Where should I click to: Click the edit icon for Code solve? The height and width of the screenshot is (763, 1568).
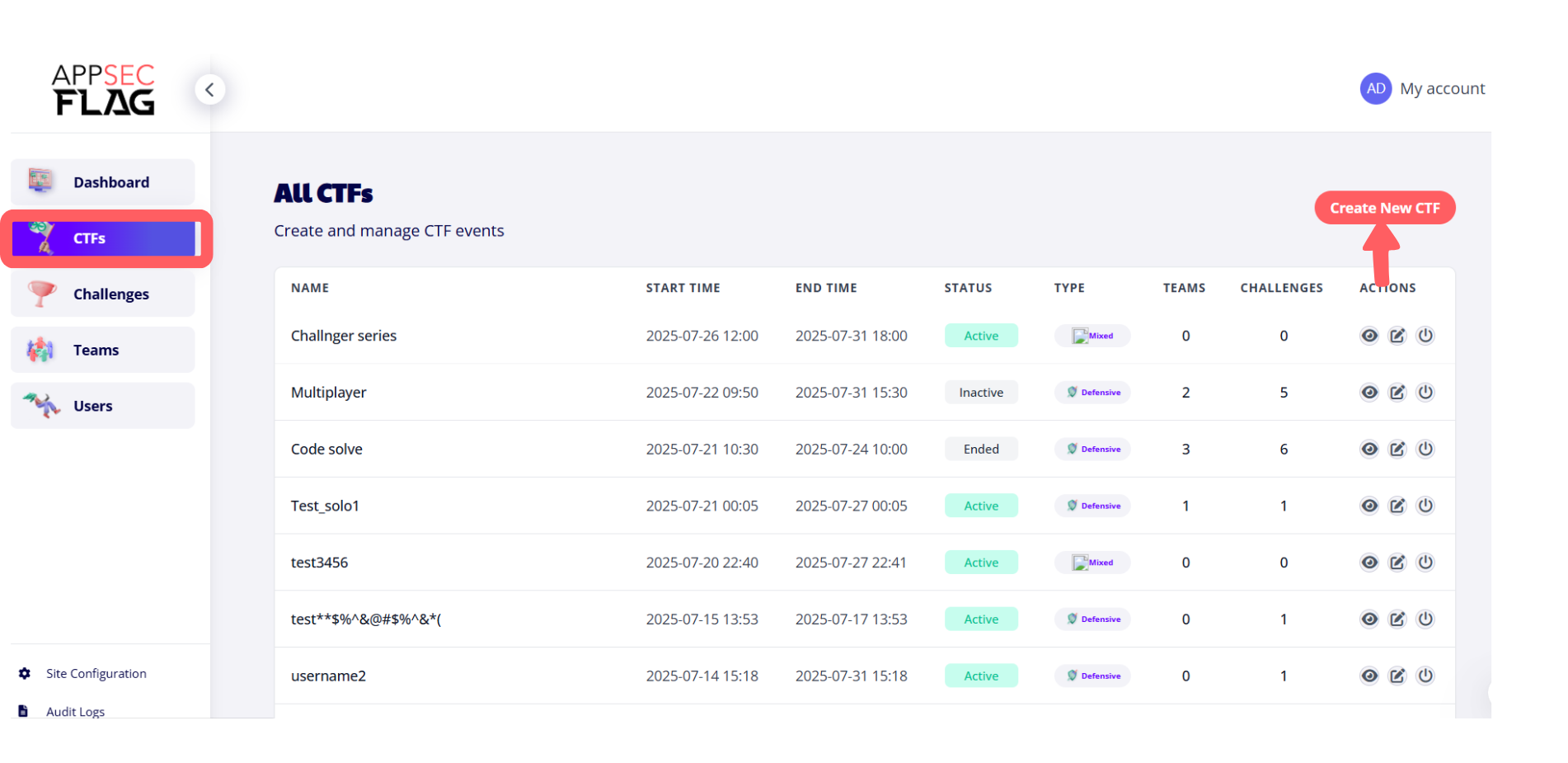[1397, 449]
